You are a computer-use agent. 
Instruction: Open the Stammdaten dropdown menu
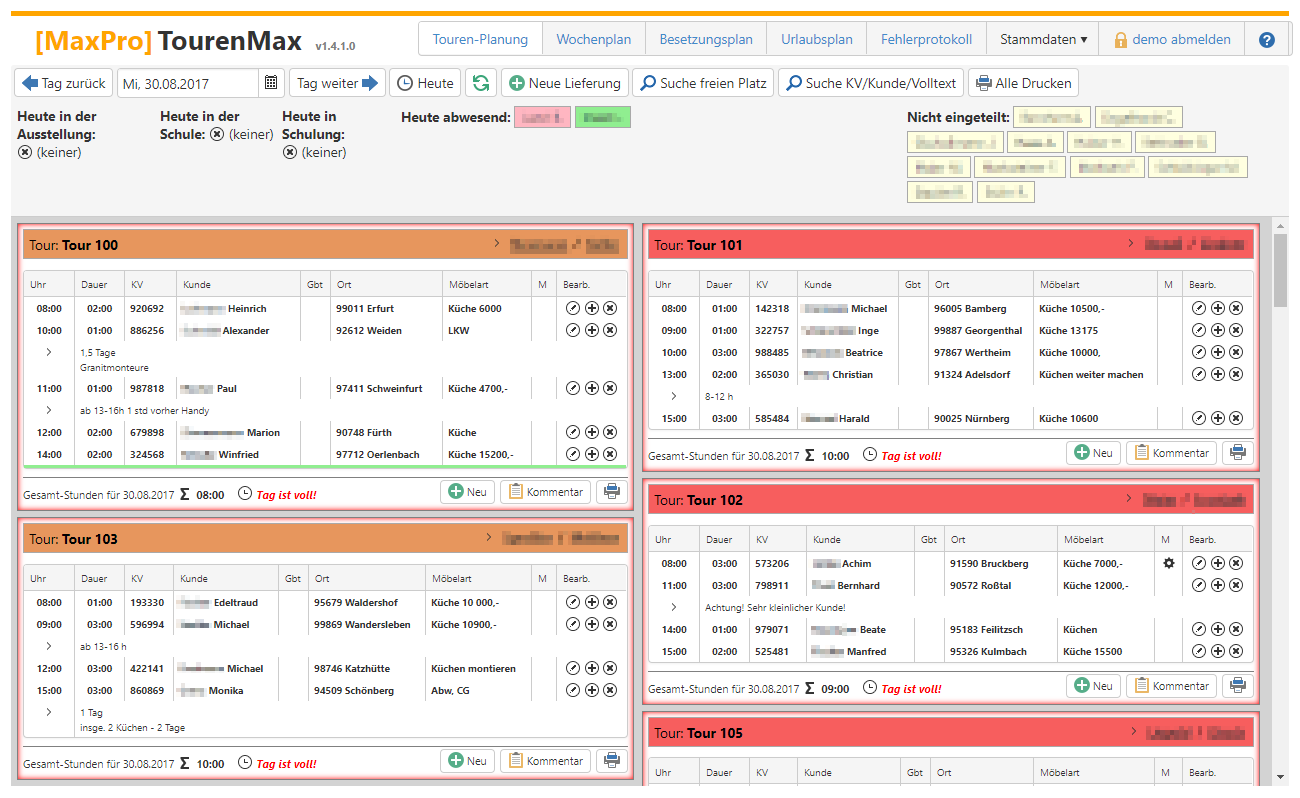1042,40
